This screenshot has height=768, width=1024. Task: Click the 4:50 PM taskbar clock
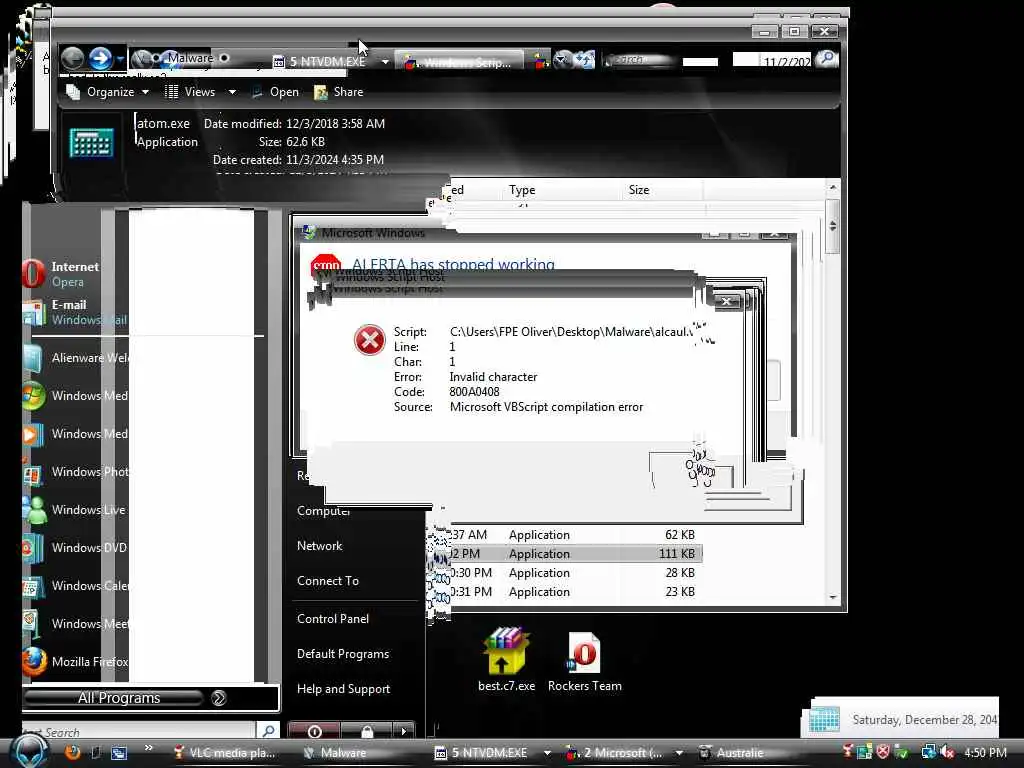point(985,753)
